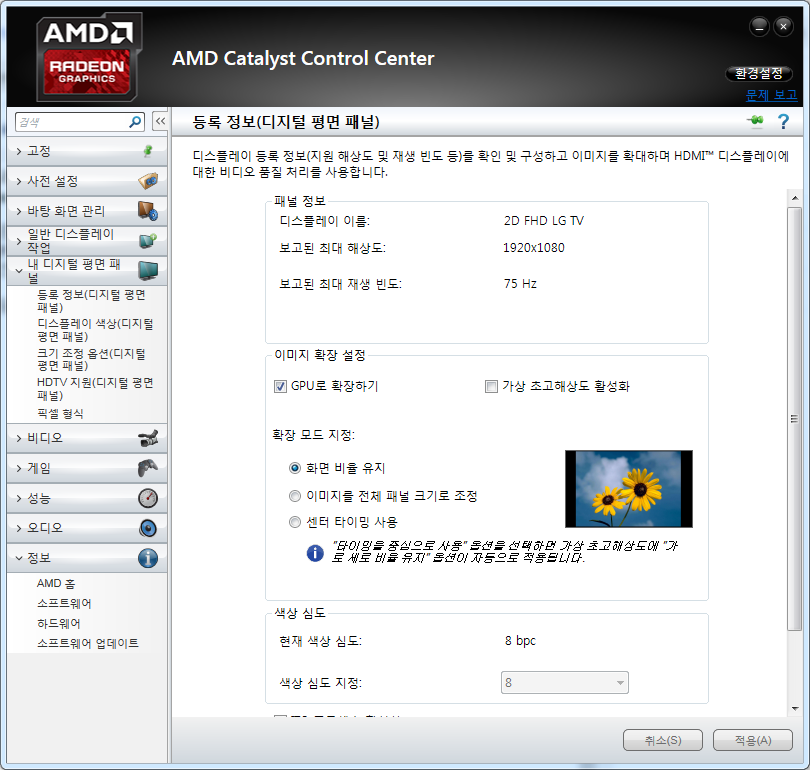810x770 pixels.
Task: Open 디스플레이 색상(디지털 평면 패널) page
Action: [x=95, y=330]
